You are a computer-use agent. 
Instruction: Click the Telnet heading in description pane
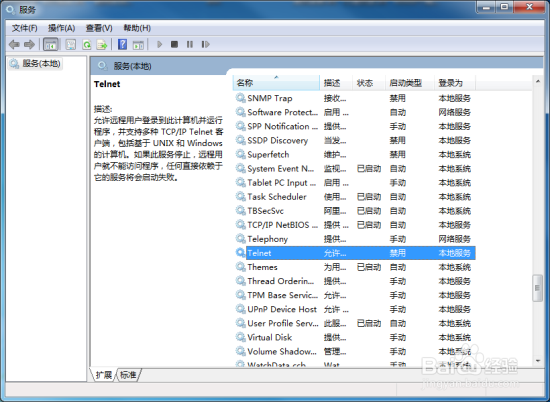click(107, 84)
